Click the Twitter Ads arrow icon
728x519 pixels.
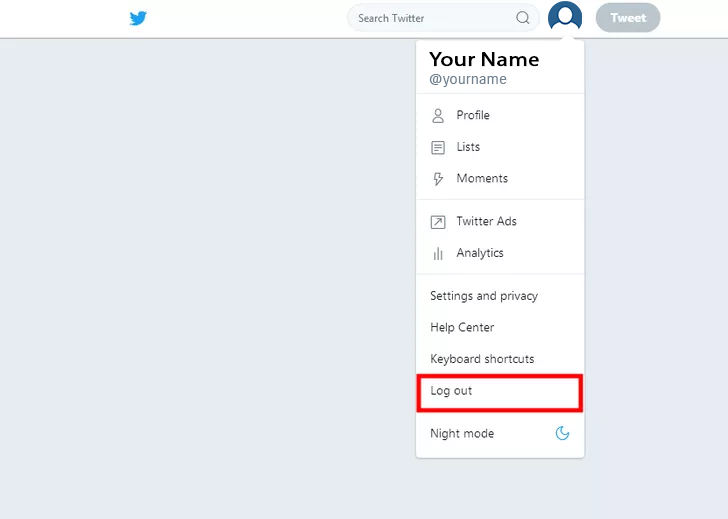point(438,222)
